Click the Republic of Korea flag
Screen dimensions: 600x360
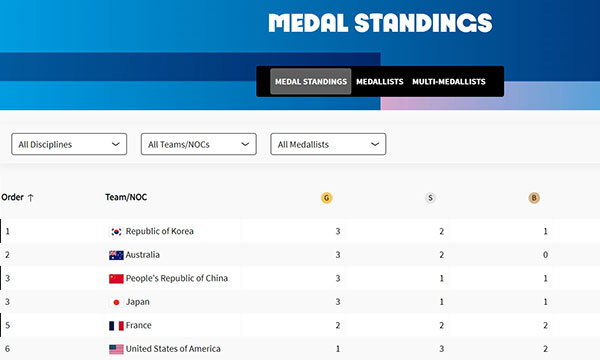(116, 231)
